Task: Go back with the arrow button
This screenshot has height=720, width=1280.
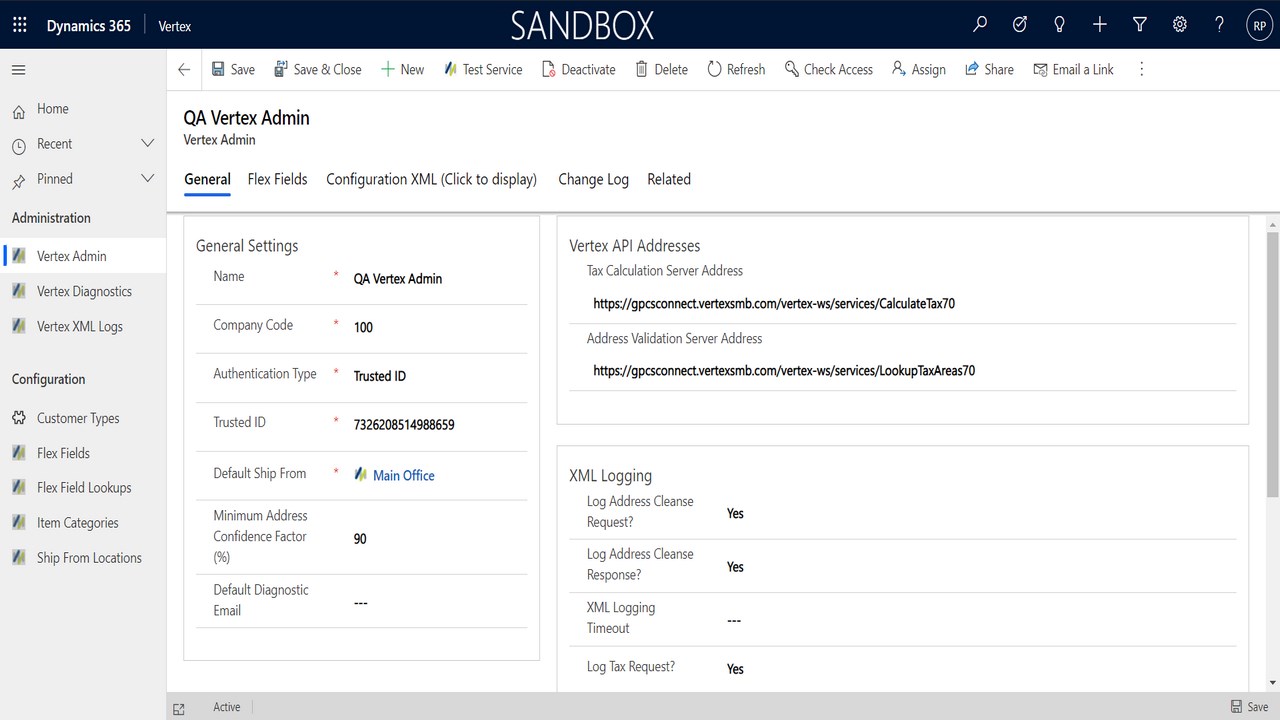Action: pos(184,70)
